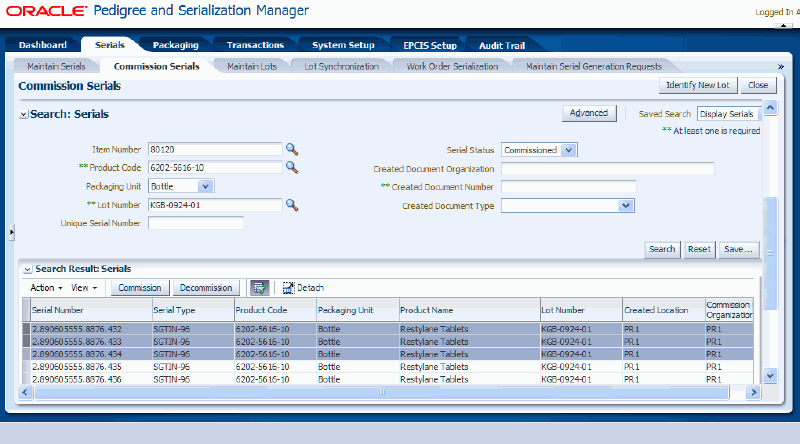The width and height of the screenshot is (800, 444).
Task: Sort by Lot Number column header
Action: (581, 310)
